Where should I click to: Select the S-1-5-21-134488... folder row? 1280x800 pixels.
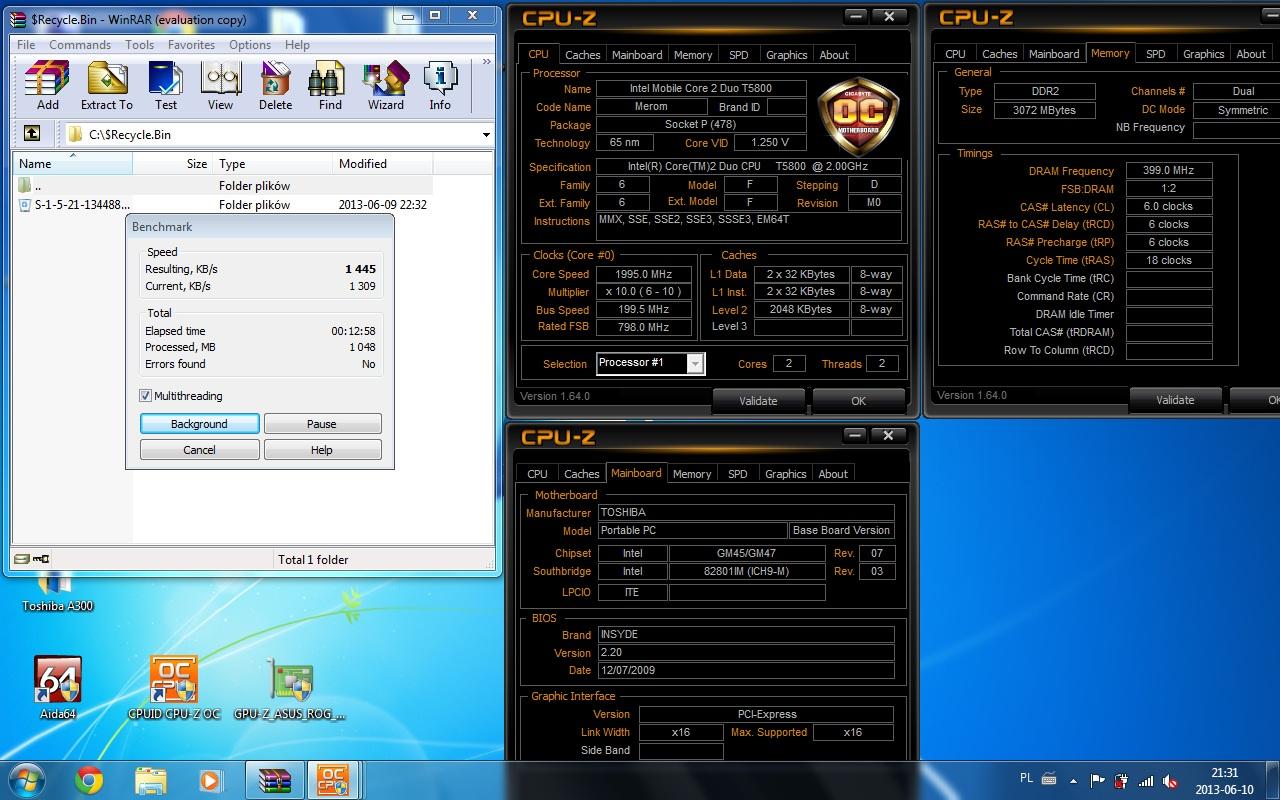point(223,205)
